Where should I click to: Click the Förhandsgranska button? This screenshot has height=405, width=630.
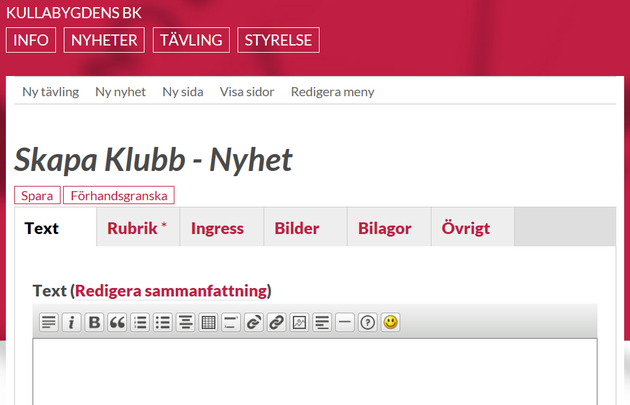(x=119, y=196)
